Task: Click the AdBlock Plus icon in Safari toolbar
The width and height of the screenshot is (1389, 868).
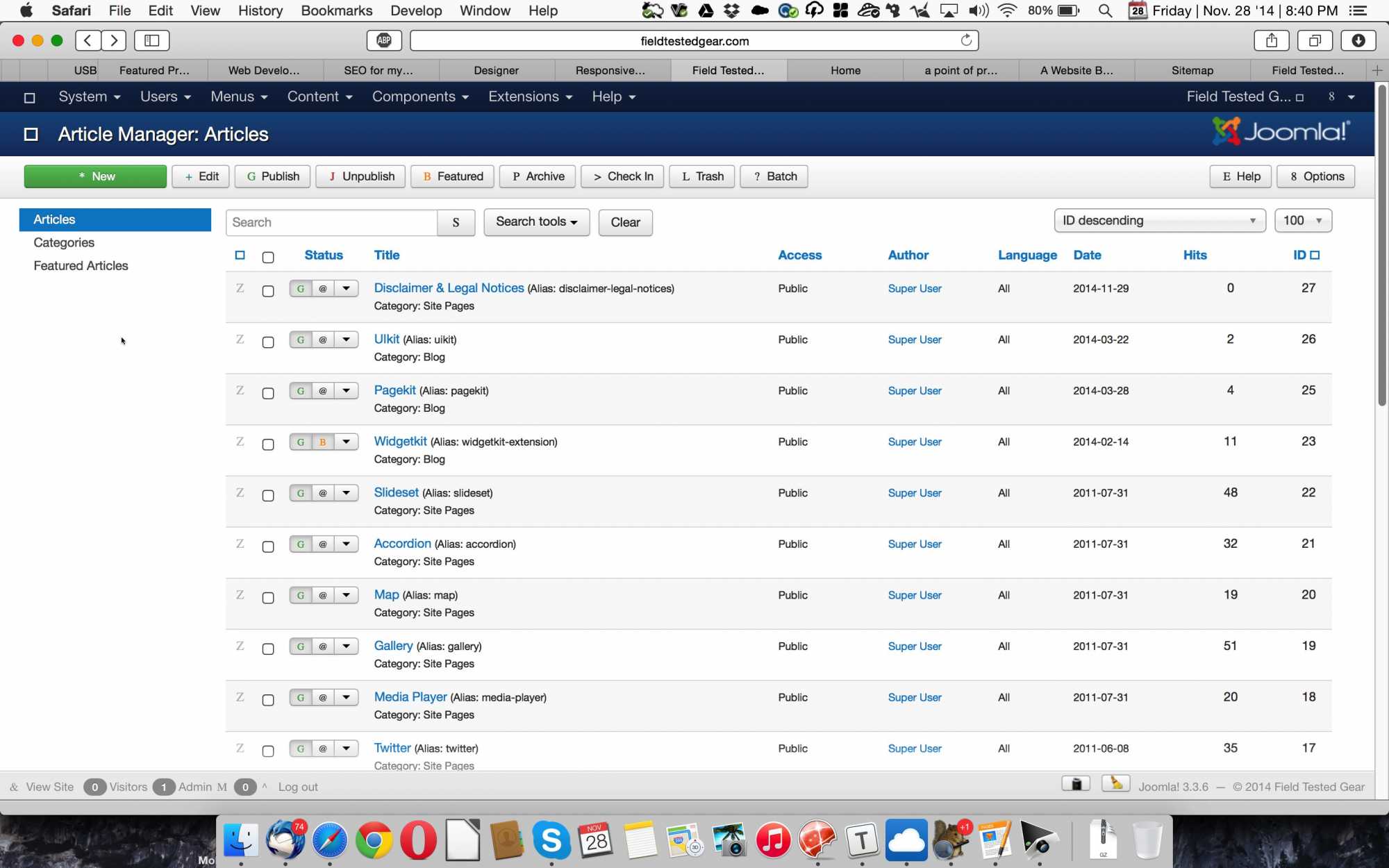Action: [x=384, y=40]
